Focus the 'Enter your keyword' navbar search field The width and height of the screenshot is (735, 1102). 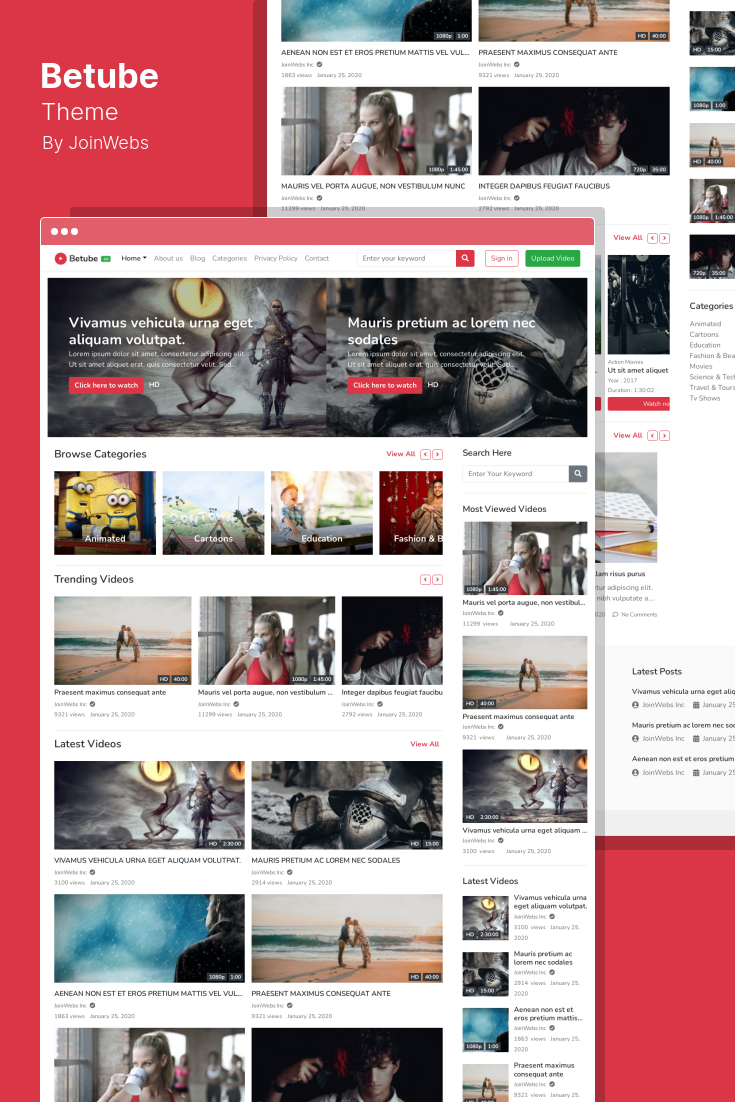pyautogui.click(x=407, y=259)
